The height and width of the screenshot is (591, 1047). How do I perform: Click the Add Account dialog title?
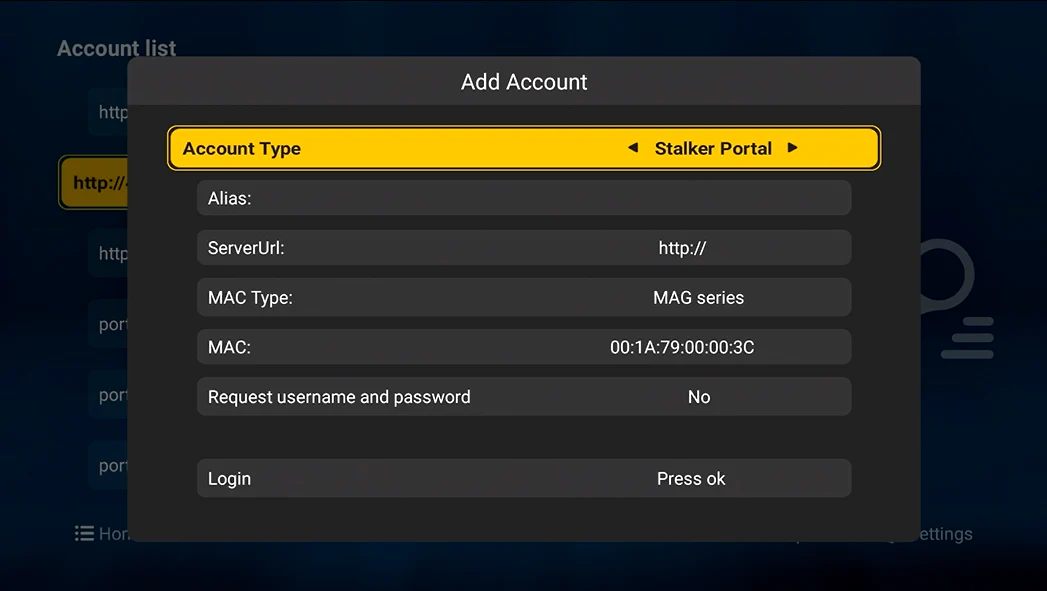click(524, 81)
